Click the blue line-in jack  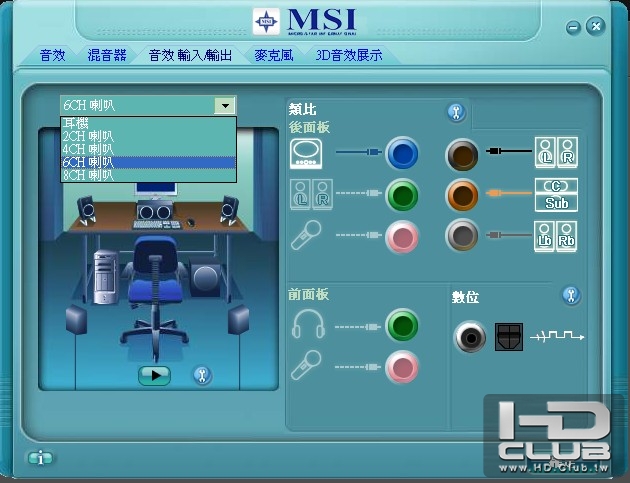coord(402,153)
